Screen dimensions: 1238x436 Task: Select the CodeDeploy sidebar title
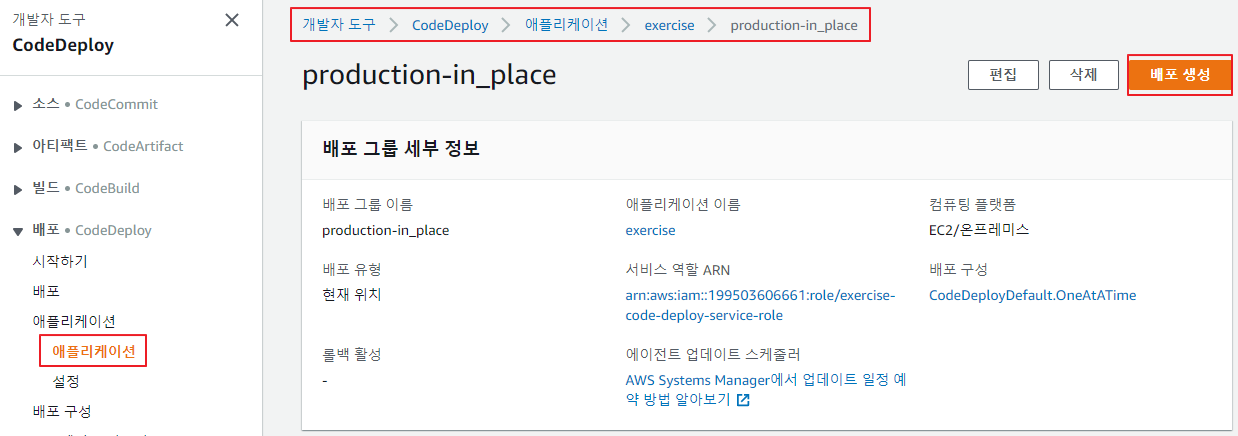(63, 46)
